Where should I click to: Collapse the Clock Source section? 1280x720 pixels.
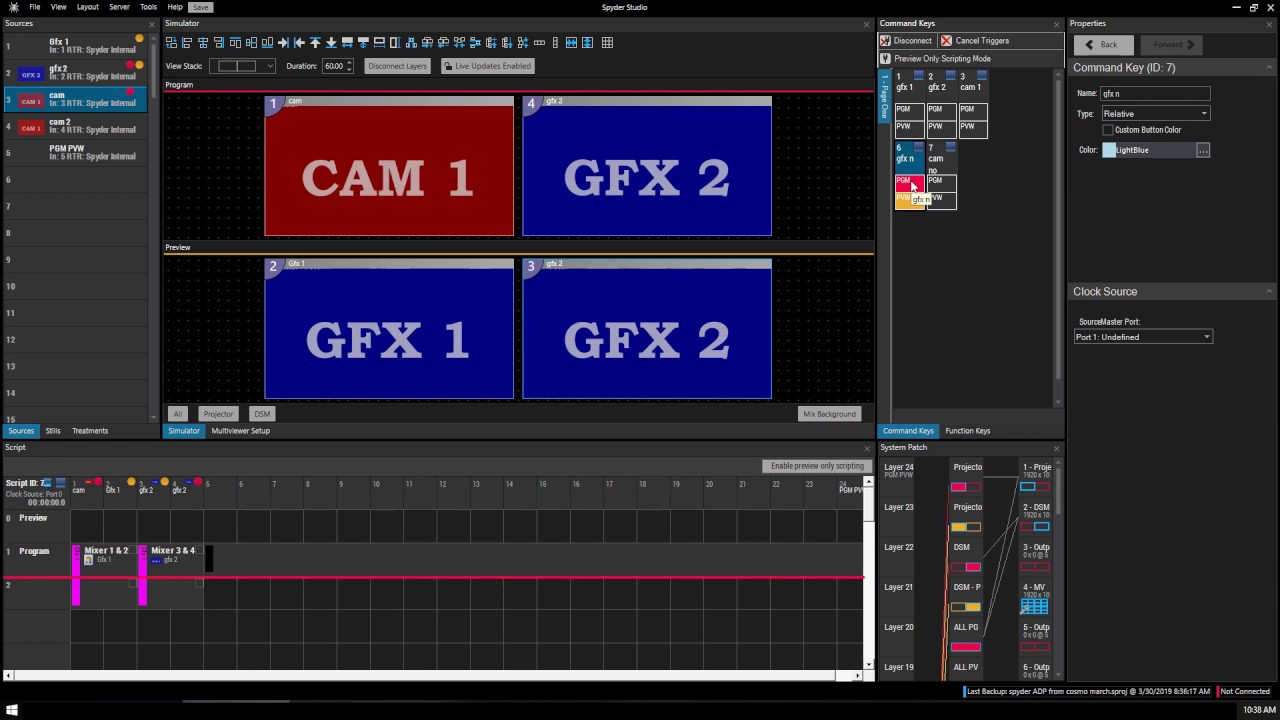(x=1269, y=292)
